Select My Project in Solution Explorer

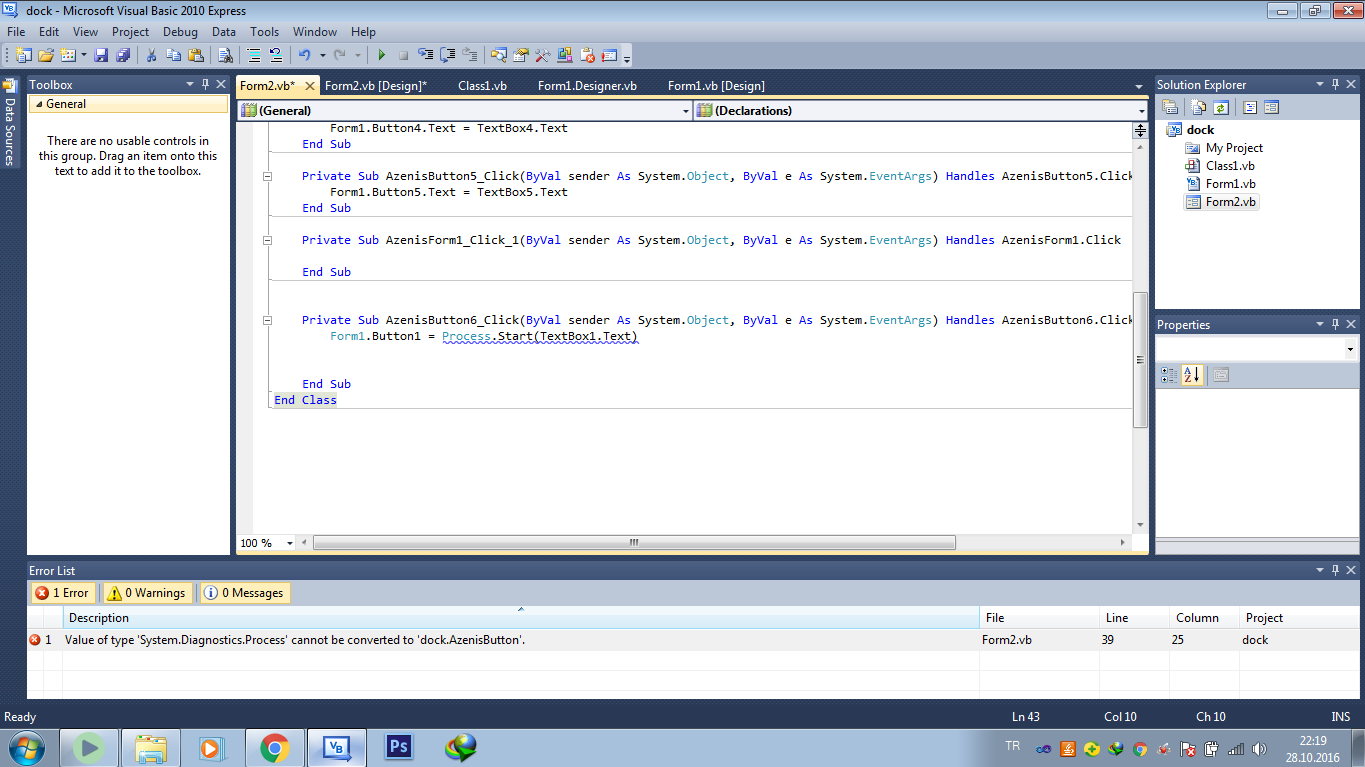coord(1234,148)
